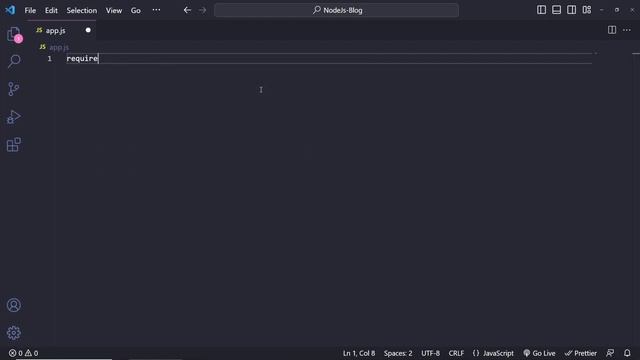Open the Go menu
The width and height of the screenshot is (640, 360).
click(x=136, y=10)
